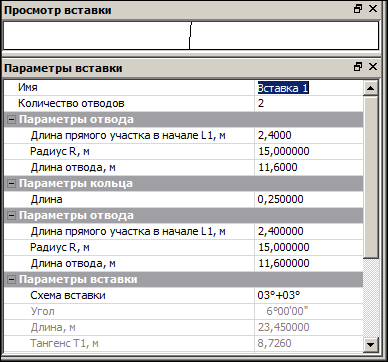388x362 pixels.
Task: Collapse the second Параметры отвода group
Action: pos(11,215)
